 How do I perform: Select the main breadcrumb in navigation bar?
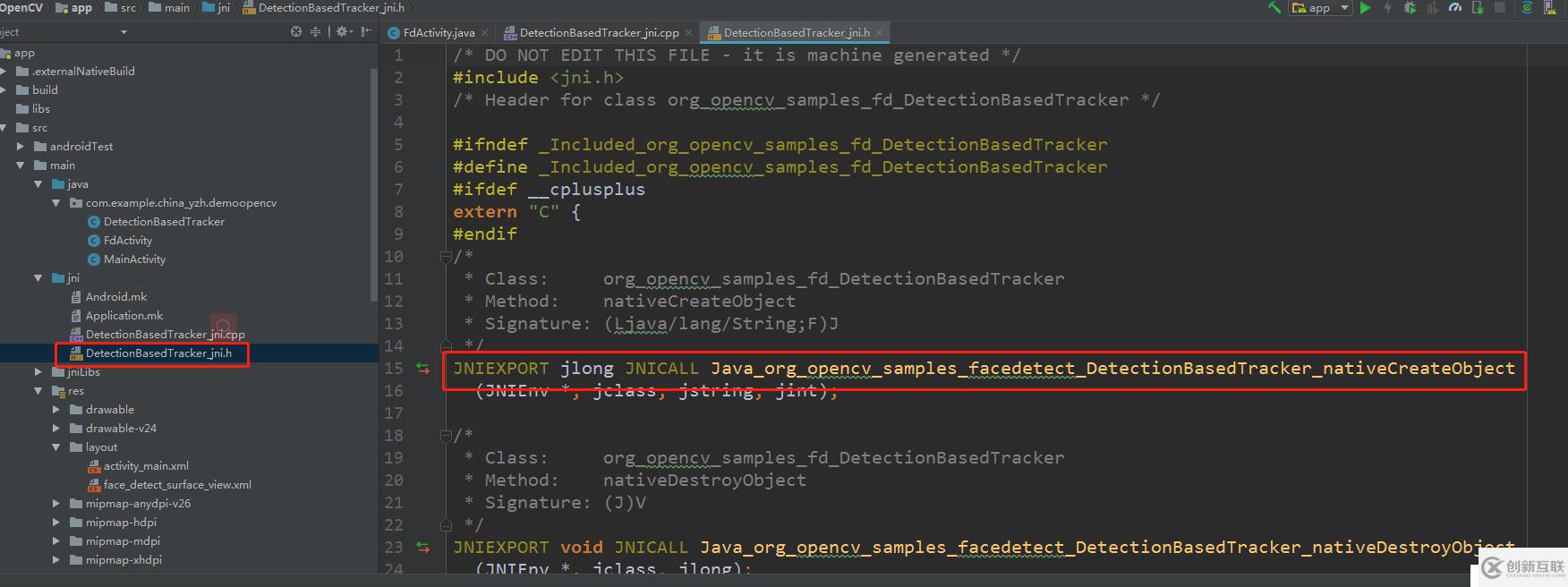[169, 8]
